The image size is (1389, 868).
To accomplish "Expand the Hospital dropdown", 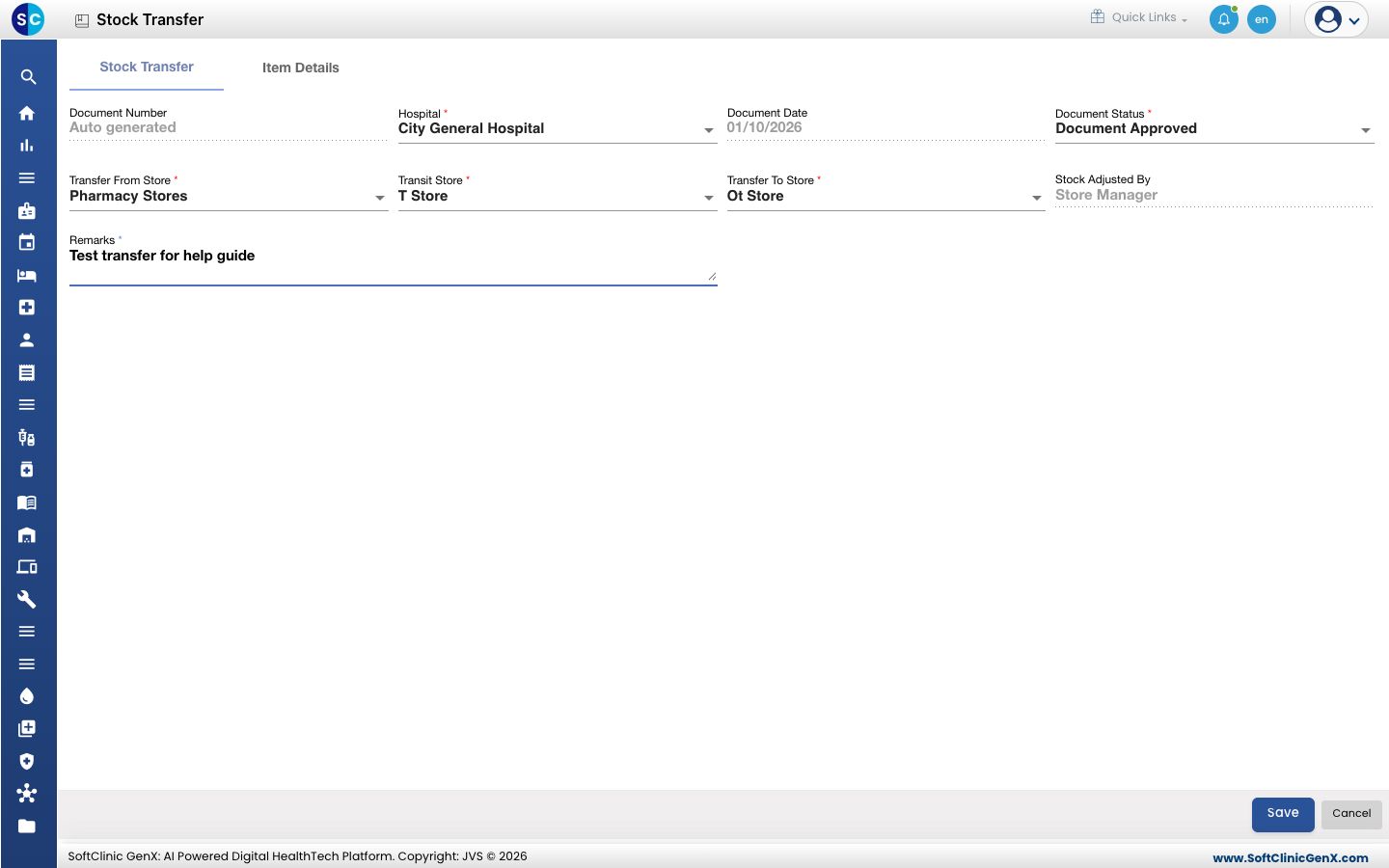I will 558,129.
